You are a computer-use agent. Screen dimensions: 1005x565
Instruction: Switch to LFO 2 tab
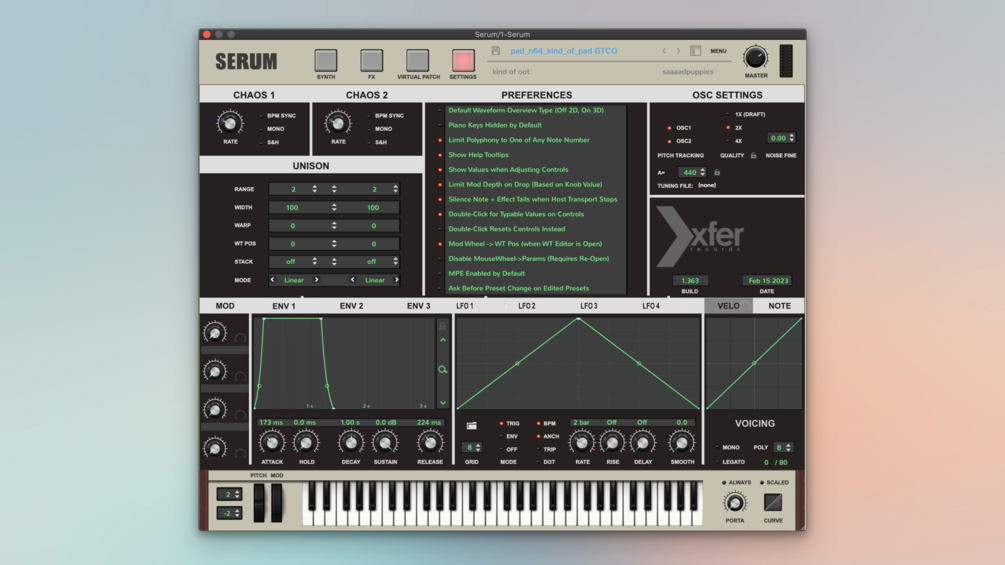pos(527,306)
